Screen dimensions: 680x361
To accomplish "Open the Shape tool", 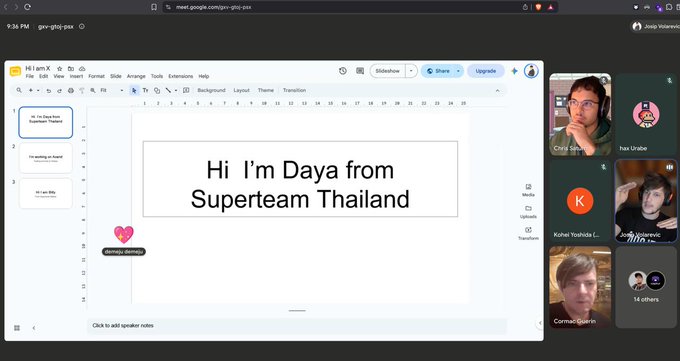I will [157, 90].
